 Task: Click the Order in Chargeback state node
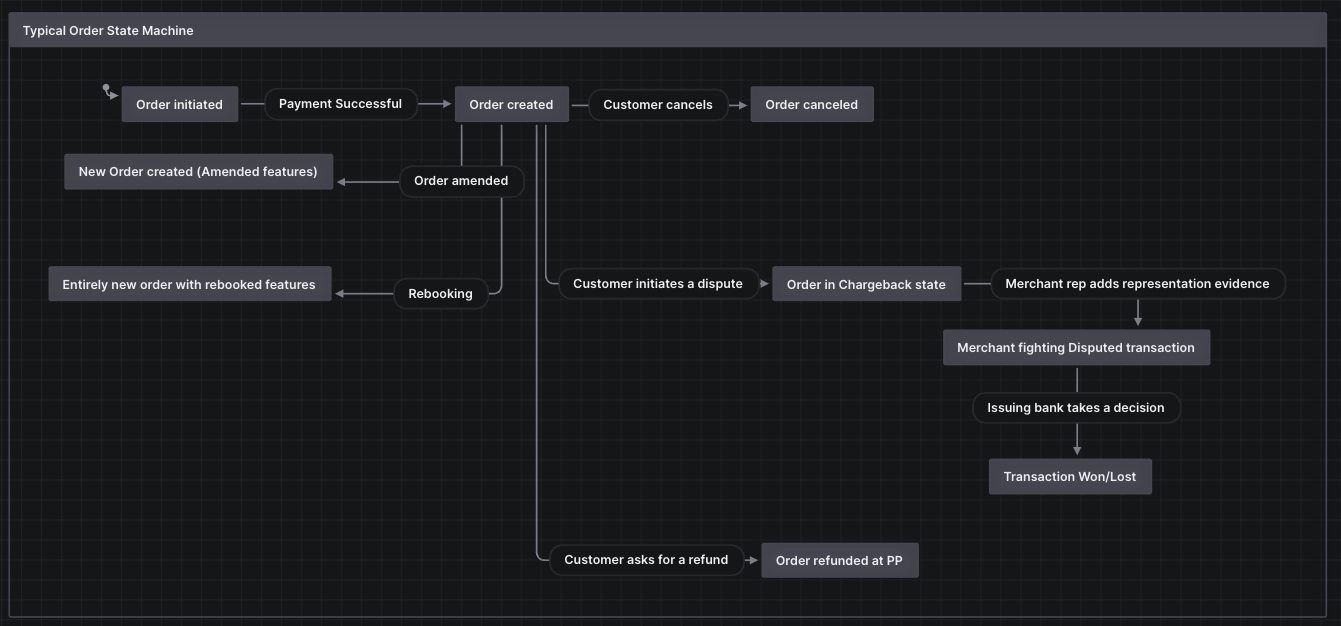(866, 284)
